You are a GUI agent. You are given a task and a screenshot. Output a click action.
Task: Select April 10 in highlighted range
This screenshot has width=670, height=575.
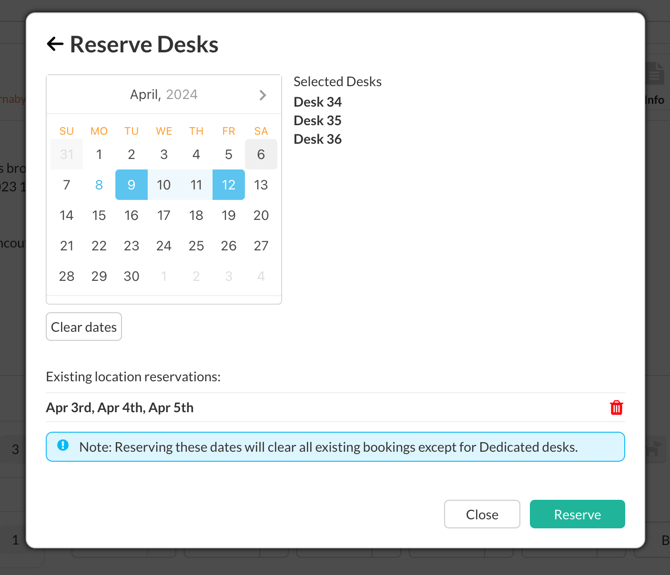point(164,185)
